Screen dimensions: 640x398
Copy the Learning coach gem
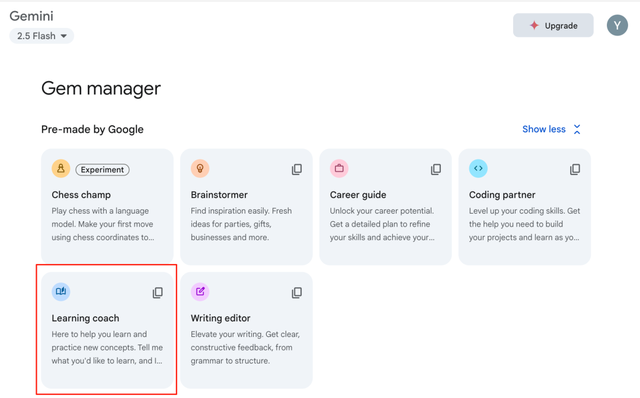pyautogui.click(x=158, y=292)
